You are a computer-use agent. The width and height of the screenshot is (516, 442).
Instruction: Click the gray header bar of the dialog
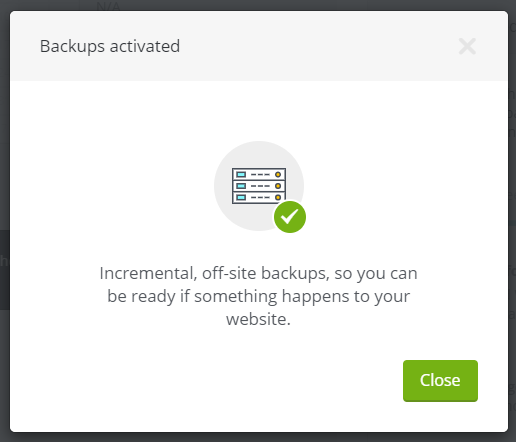259,46
